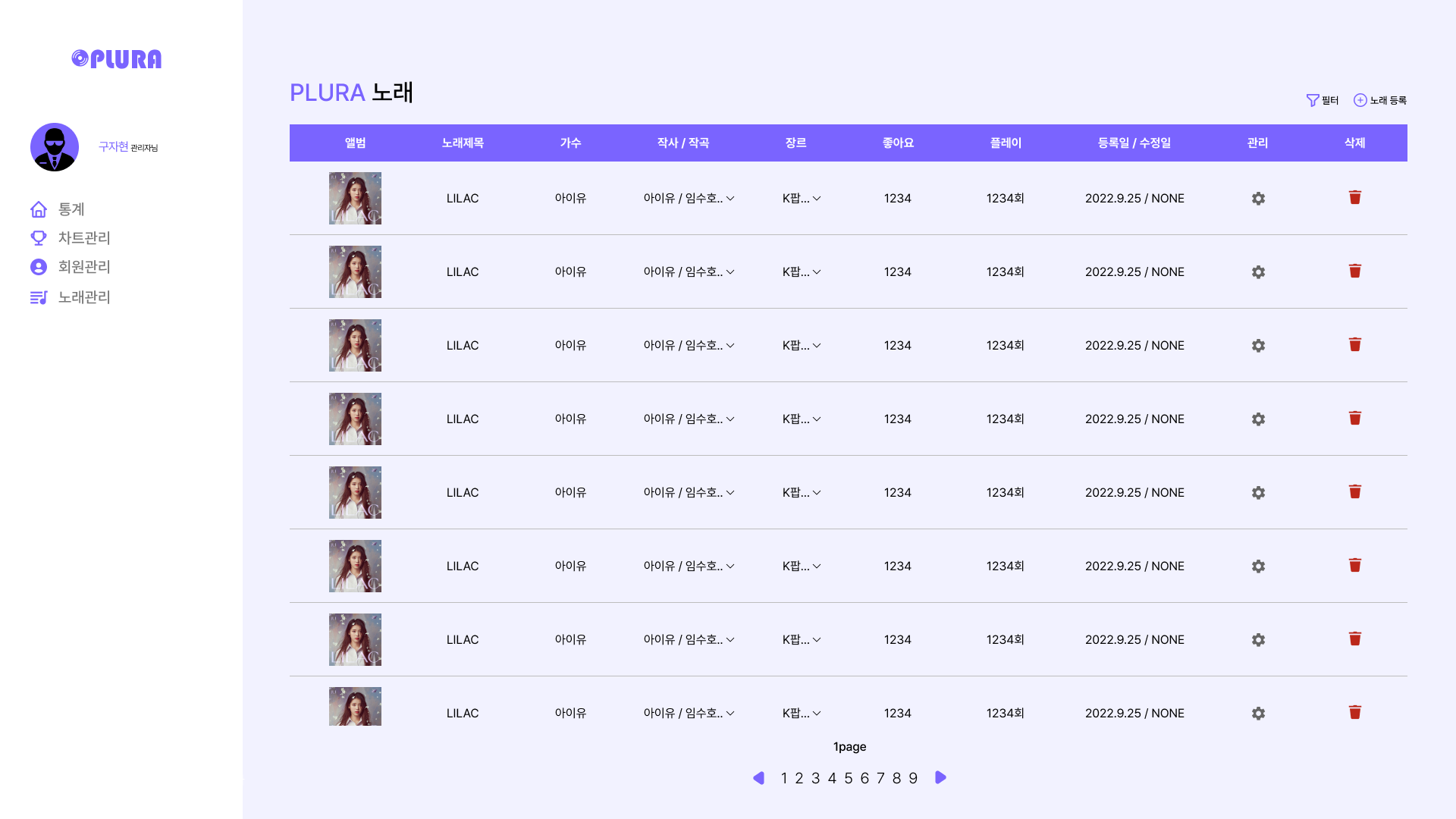
Task: Open genre chevron in the seventh row
Action: click(817, 640)
